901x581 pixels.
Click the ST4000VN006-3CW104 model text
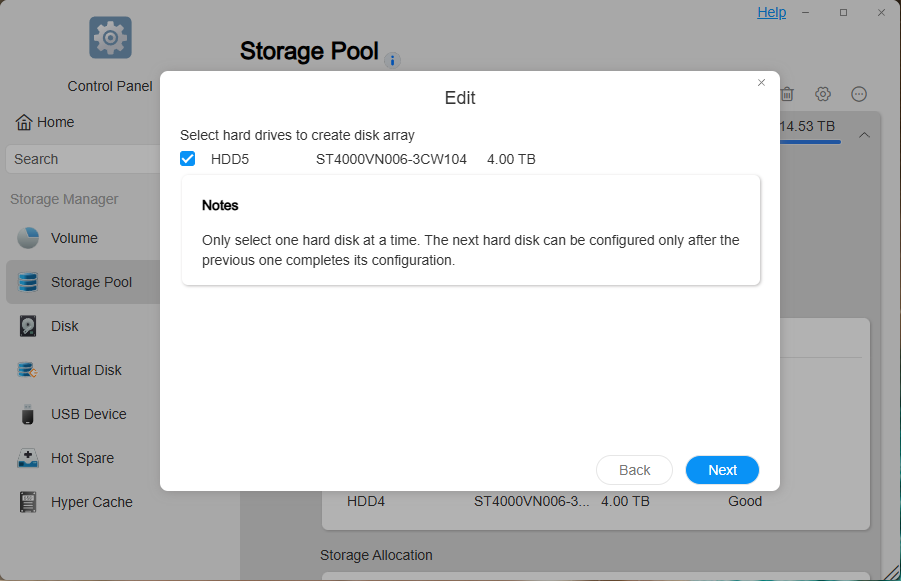[391, 159]
